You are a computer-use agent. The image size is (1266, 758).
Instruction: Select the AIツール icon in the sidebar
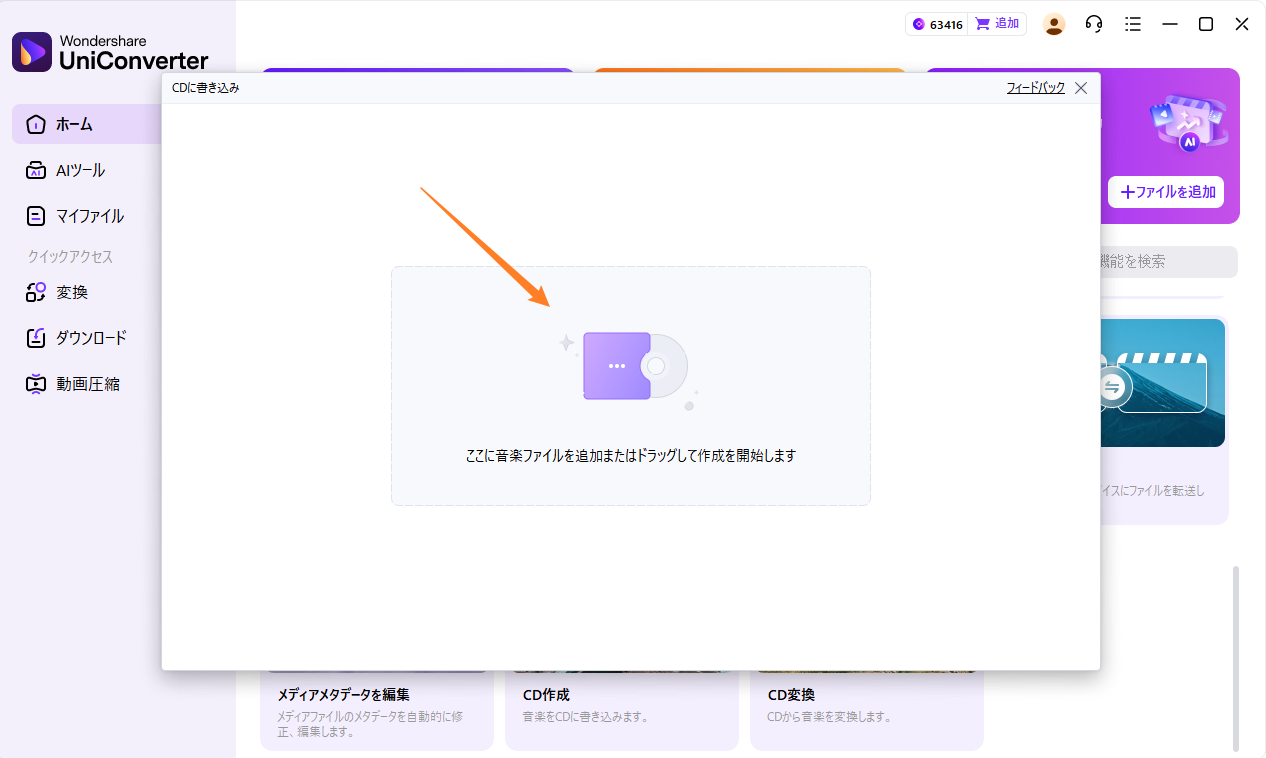(34, 170)
